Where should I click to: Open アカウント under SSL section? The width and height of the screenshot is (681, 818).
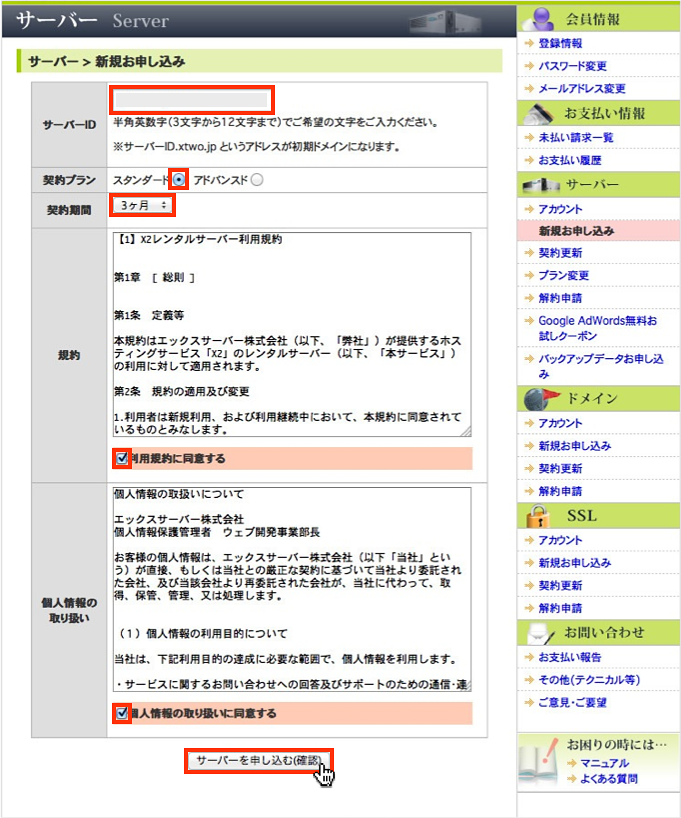pyautogui.click(x=560, y=540)
